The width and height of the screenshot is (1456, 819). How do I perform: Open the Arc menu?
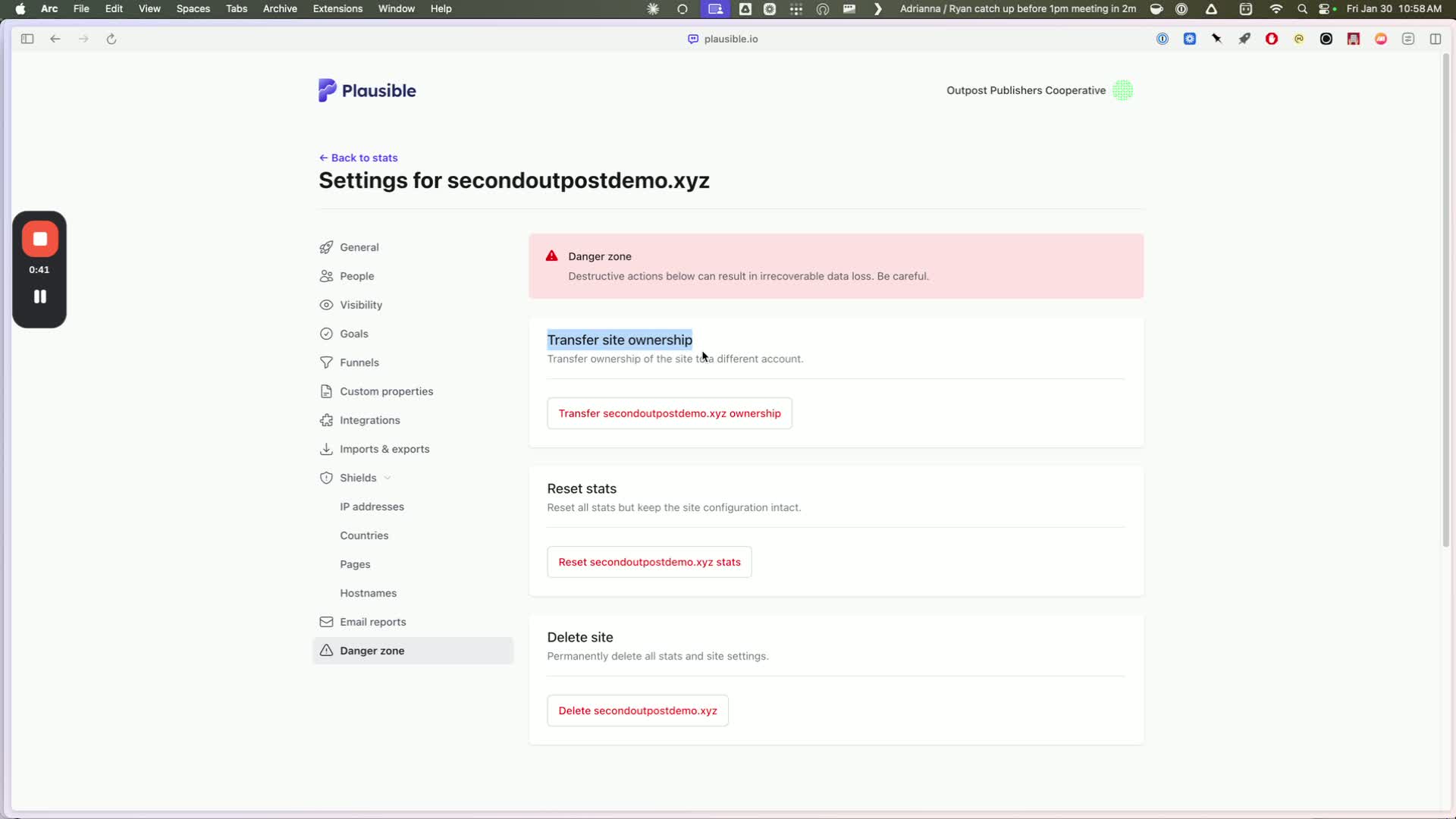click(x=49, y=8)
